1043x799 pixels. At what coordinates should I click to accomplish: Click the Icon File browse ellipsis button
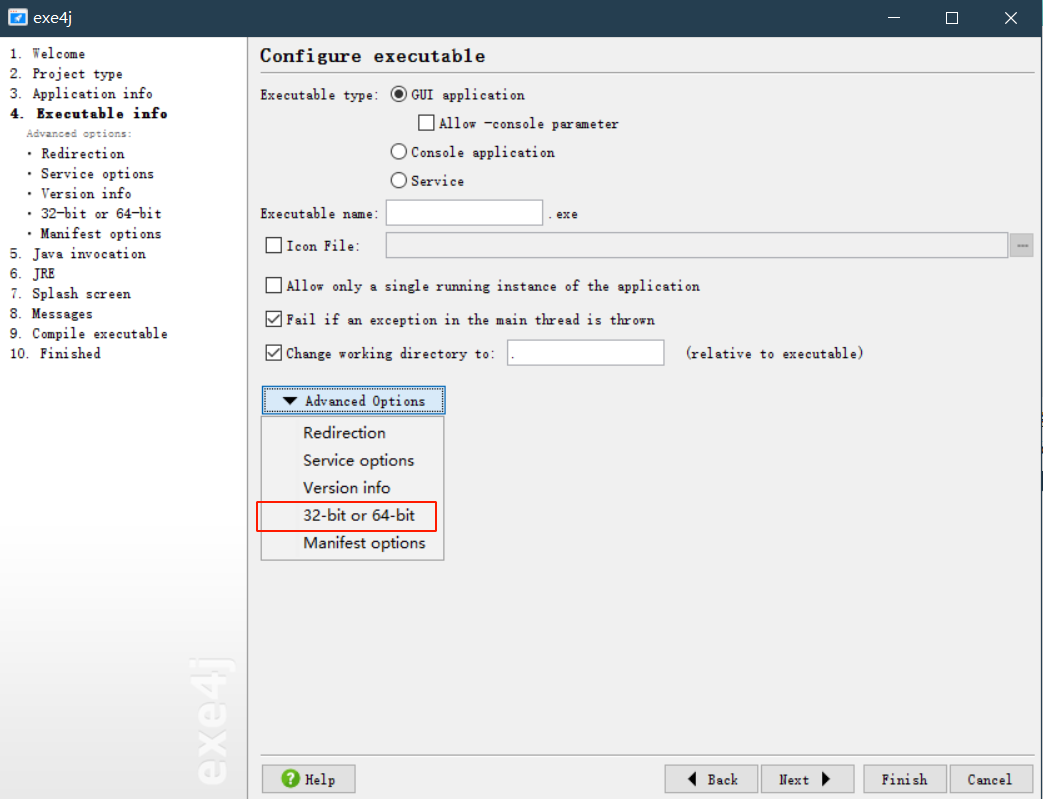coord(1021,245)
